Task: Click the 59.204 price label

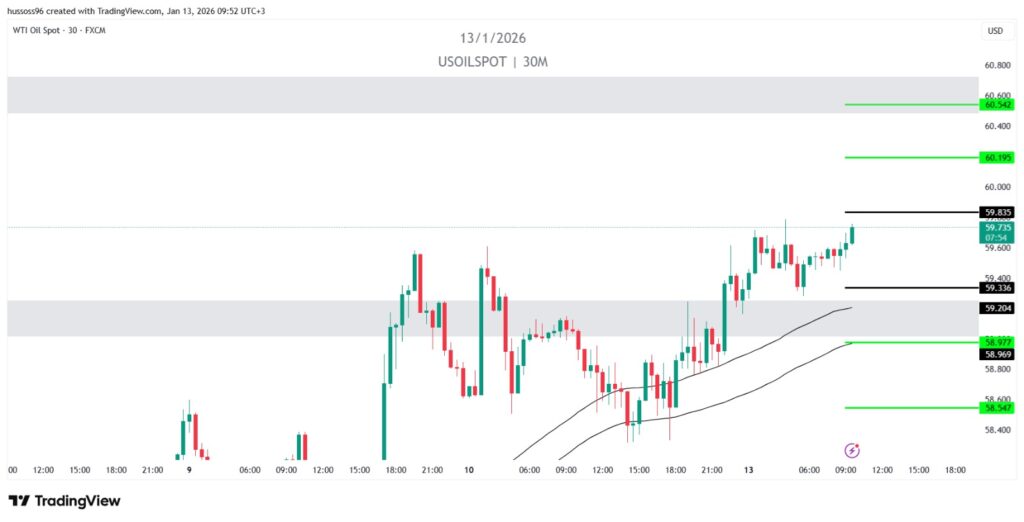Action: pyautogui.click(x=998, y=308)
